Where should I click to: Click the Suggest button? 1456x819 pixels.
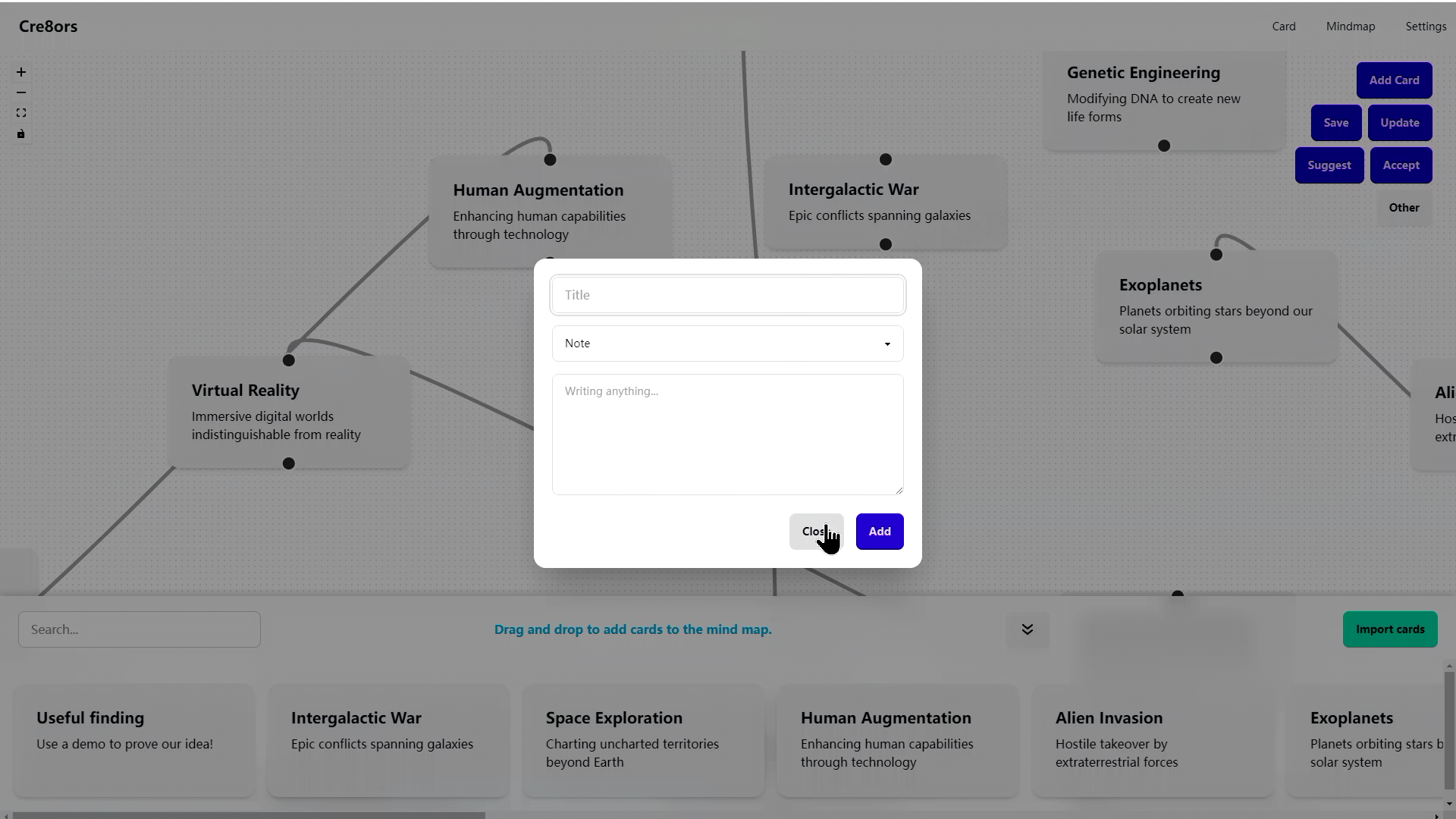(1329, 165)
